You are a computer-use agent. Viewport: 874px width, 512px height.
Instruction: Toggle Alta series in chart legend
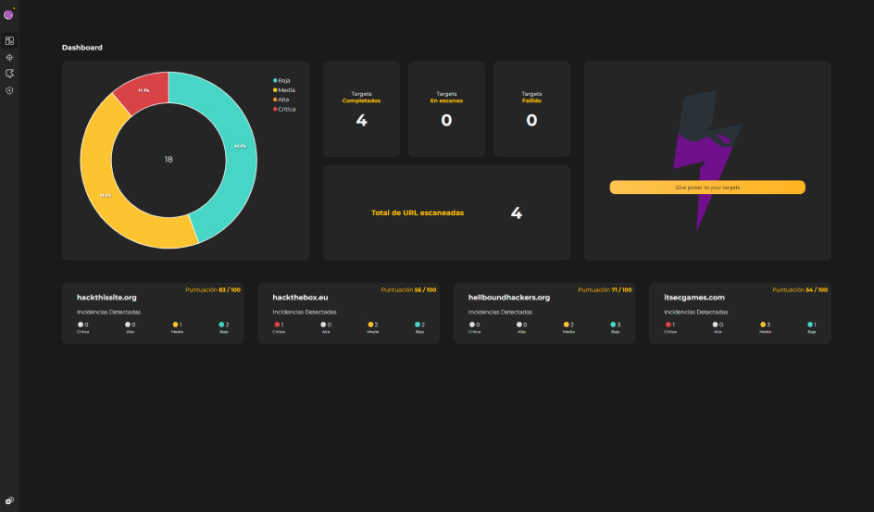tap(281, 100)
